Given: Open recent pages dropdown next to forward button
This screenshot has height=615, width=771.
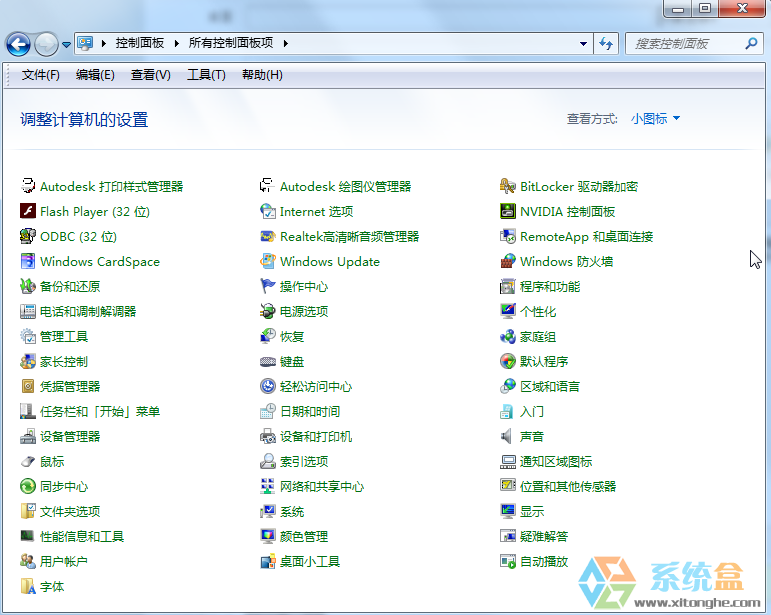Looking at the screenshot, I should (66, 44).
